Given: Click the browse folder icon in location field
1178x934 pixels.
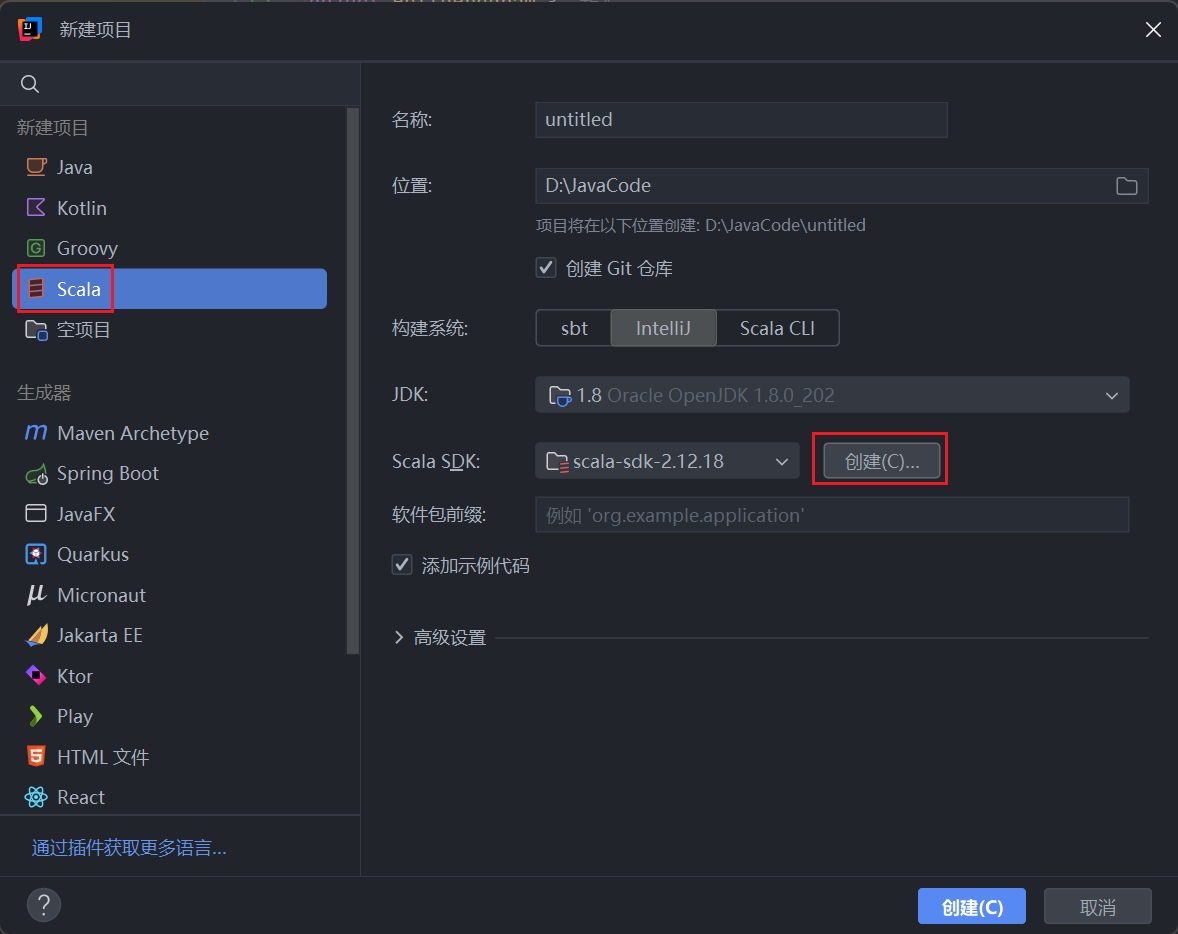Looking at the screenshot, I should click(x=1126, y=186).
